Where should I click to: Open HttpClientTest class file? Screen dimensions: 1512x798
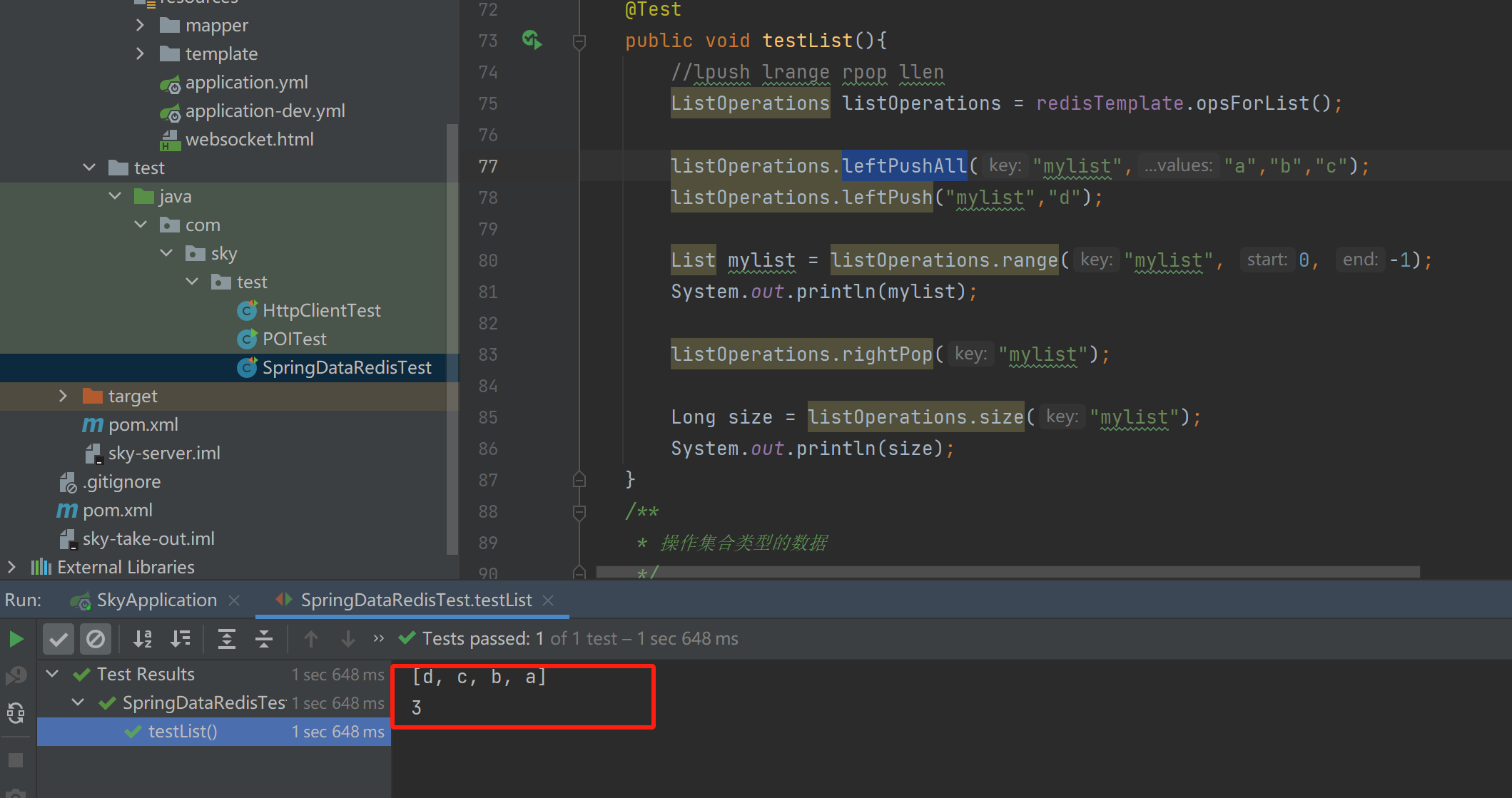click(321, 310)
